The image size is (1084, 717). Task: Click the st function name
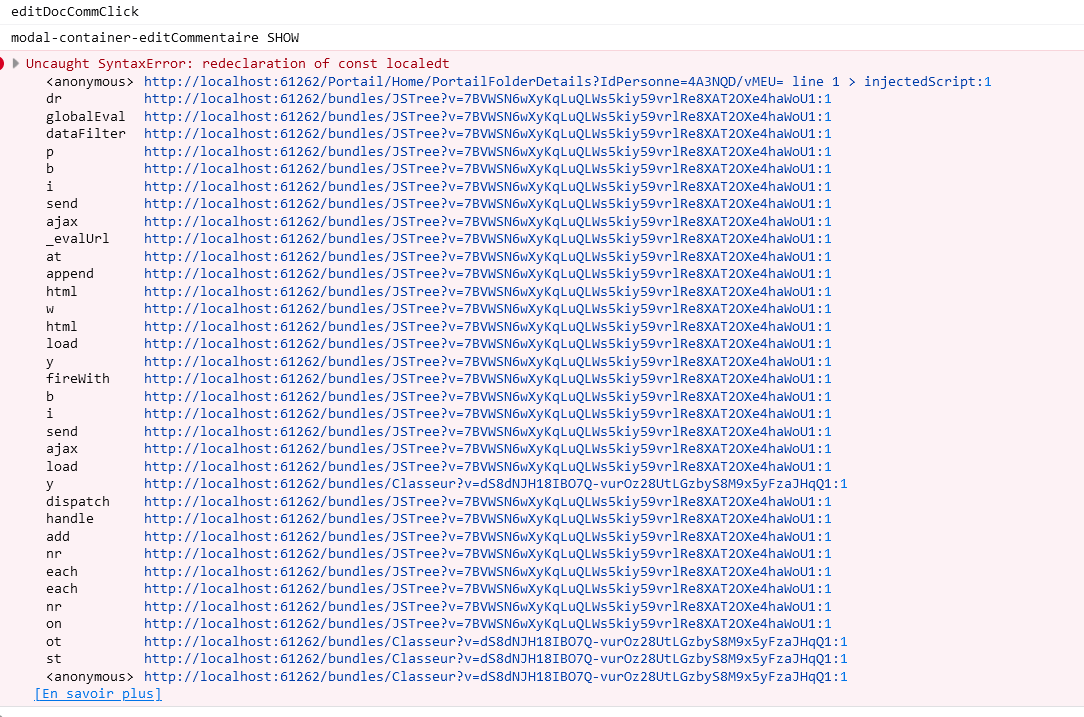tap(54, 659)
